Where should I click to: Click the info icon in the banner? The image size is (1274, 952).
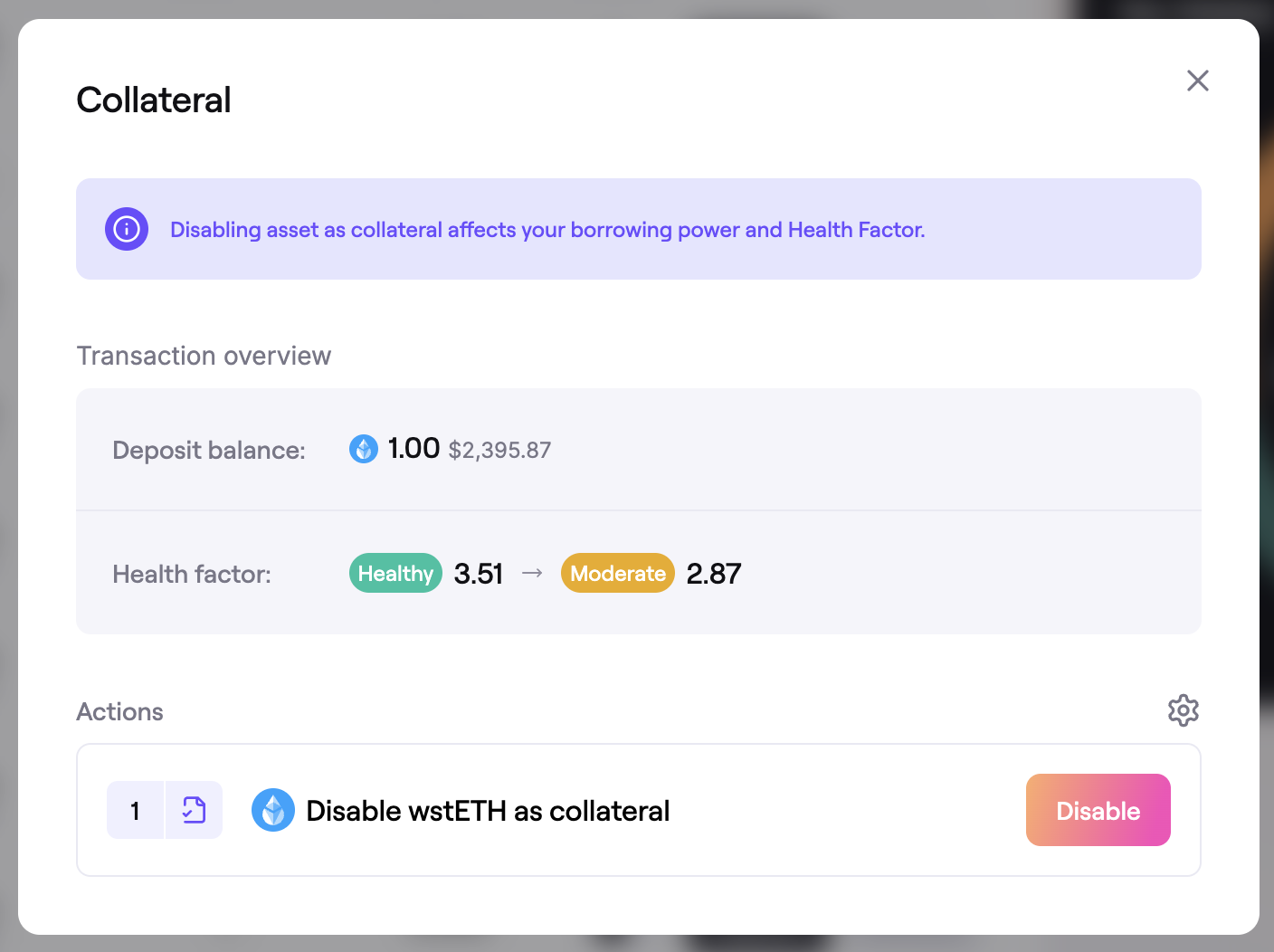coord(127,229)
